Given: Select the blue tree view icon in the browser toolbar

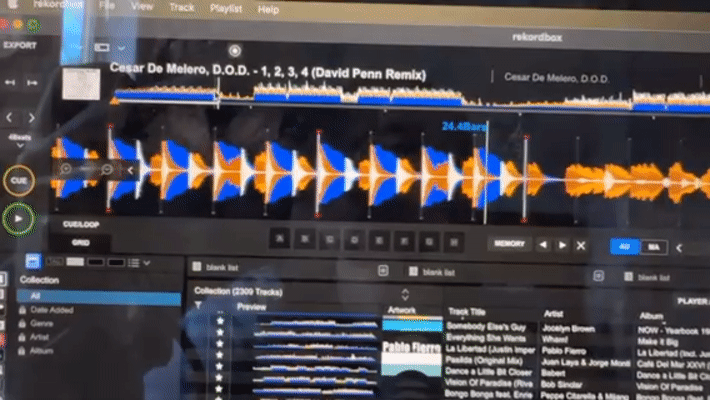Looking at the screenshot, I should coord(33,261).
